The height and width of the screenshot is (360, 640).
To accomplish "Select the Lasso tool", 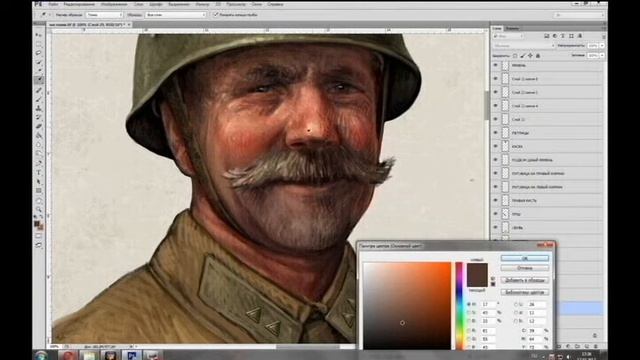I will point(39,53).
